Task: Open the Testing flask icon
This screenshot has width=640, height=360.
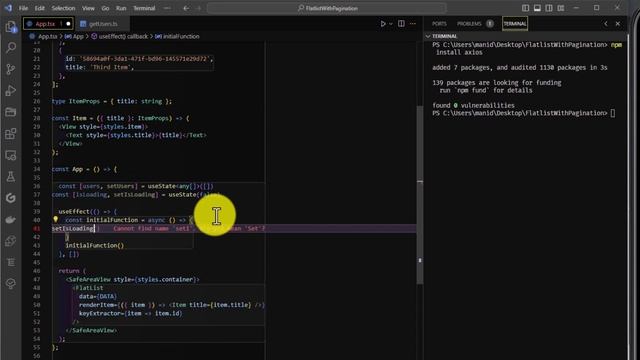Action: click(11, 177)
